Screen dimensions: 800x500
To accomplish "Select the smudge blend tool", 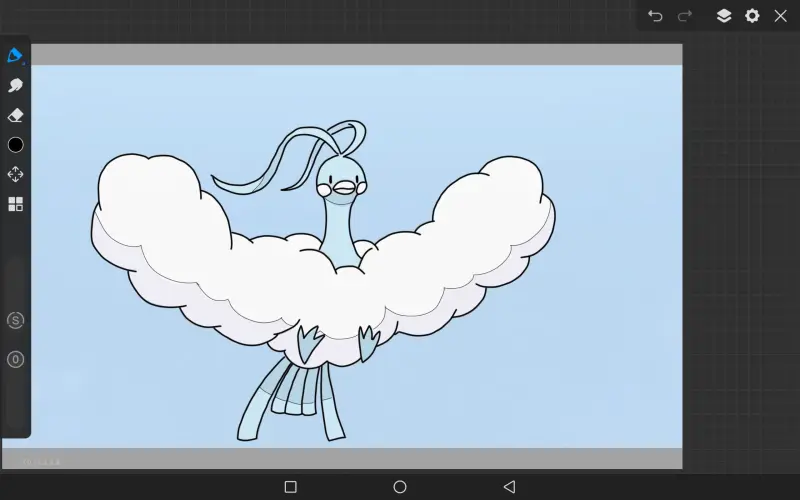I will pyautogui.click(x=15, y=85).
